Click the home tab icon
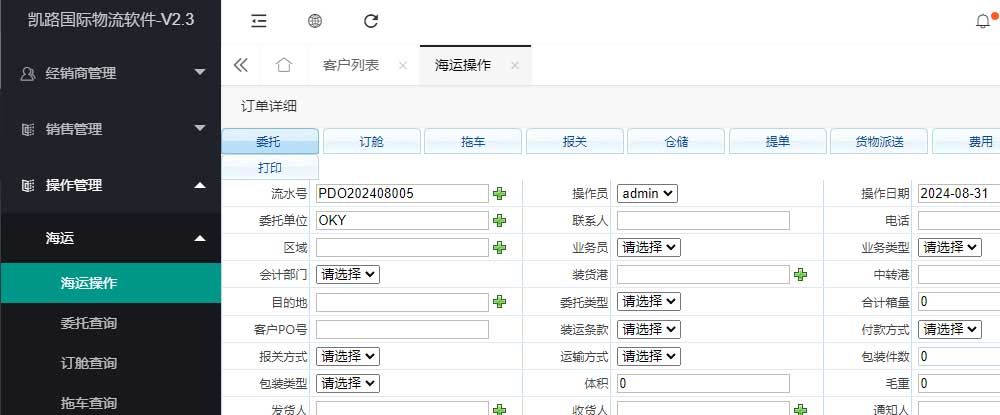Viewport: 1000px width, 415px height. [x=284, y=65]
